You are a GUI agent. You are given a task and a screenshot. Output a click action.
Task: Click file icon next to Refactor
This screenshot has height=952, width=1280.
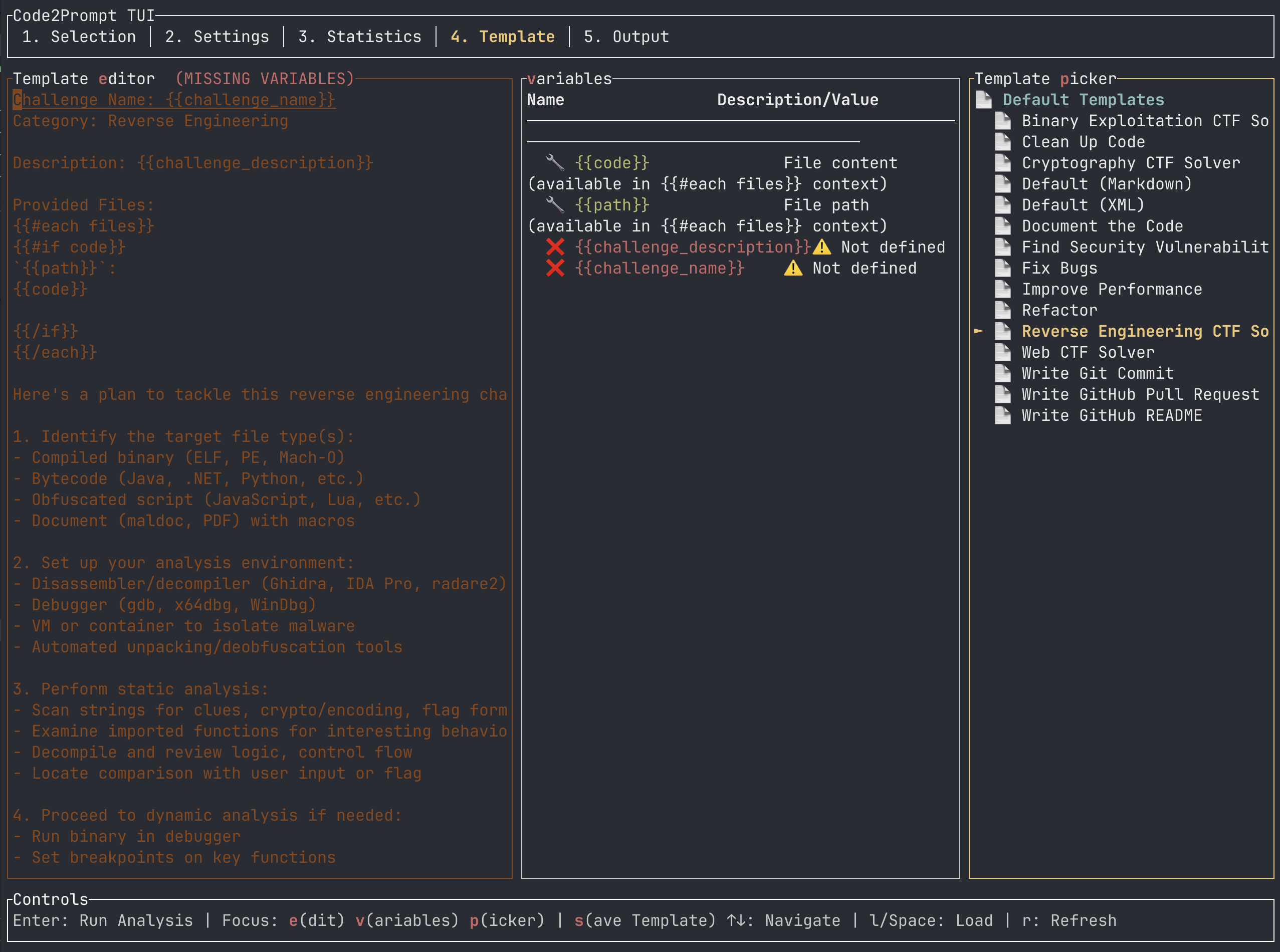tap(1003, 310)
